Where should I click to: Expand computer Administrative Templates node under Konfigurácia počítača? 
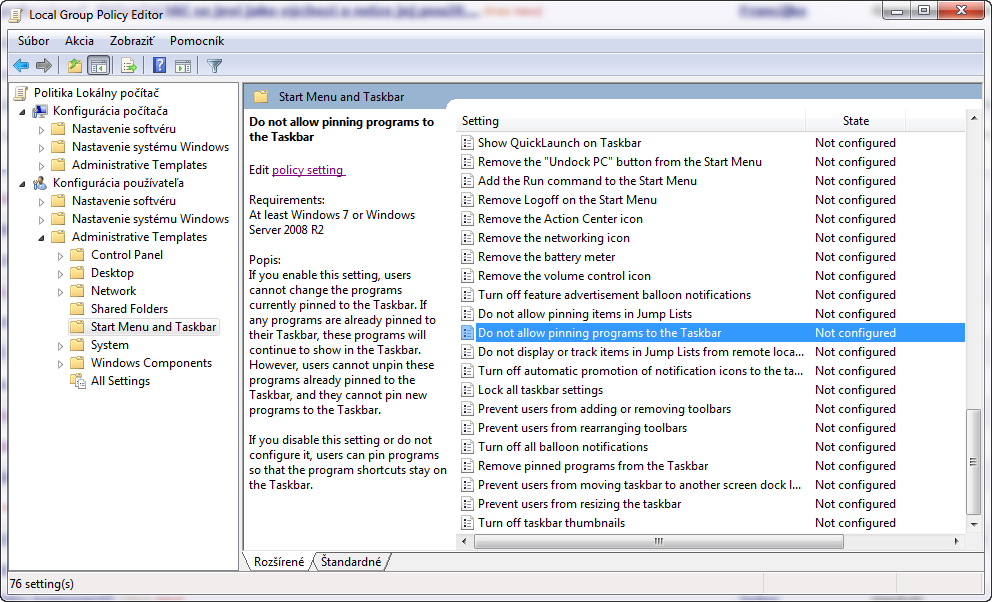click(42, 166)
